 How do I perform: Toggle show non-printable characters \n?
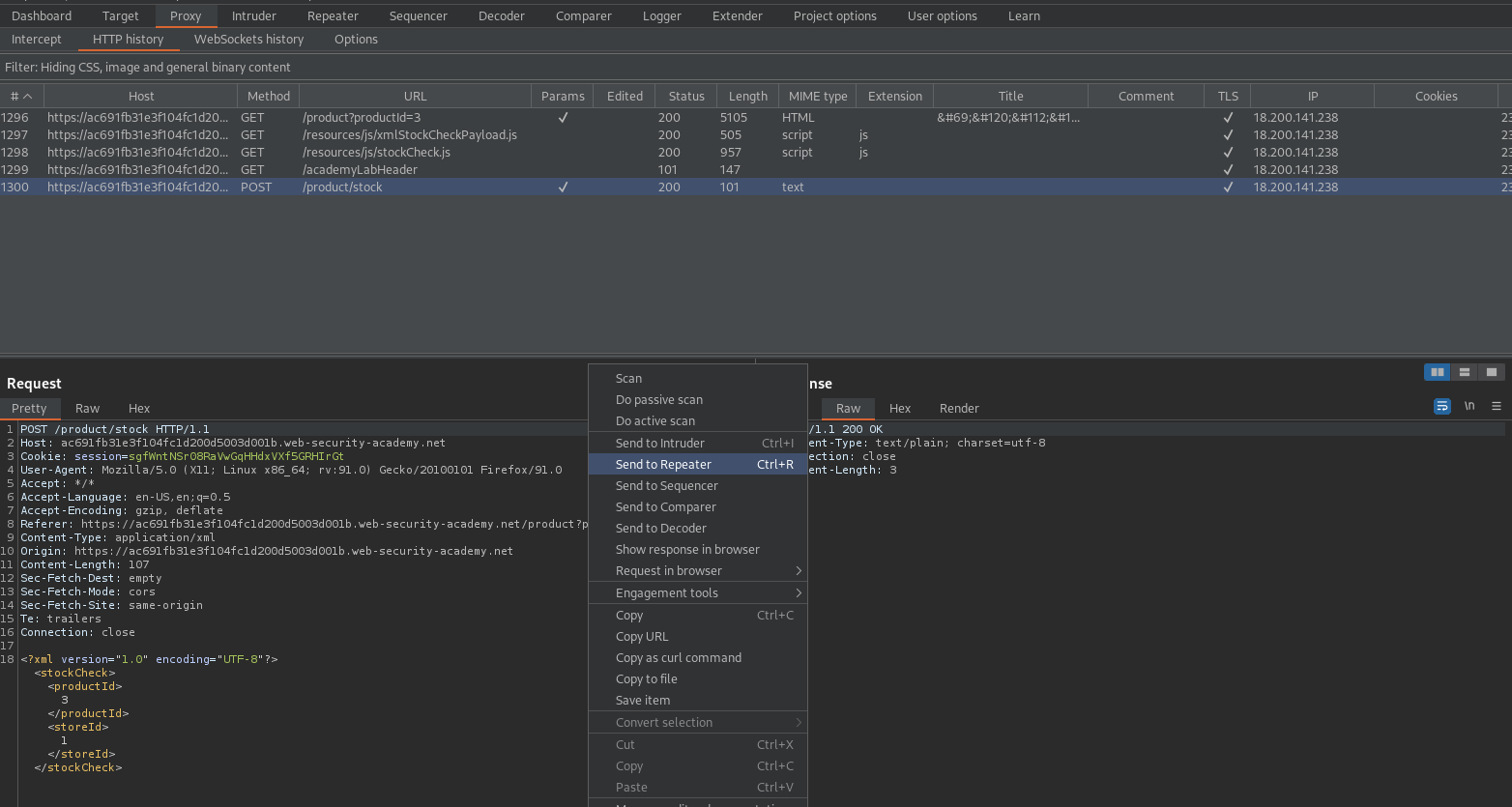pos(1469,406)
